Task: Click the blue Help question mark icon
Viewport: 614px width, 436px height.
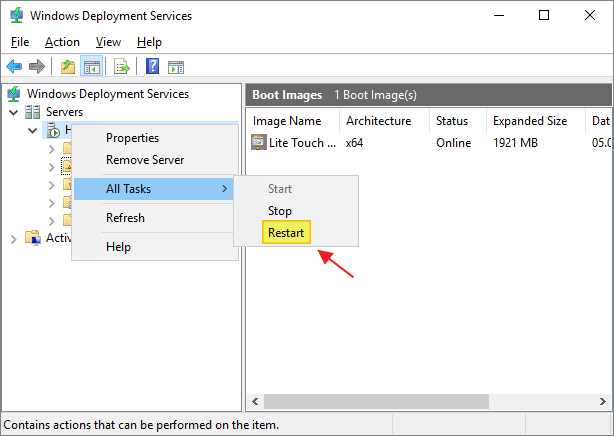Action: (152, 67)
